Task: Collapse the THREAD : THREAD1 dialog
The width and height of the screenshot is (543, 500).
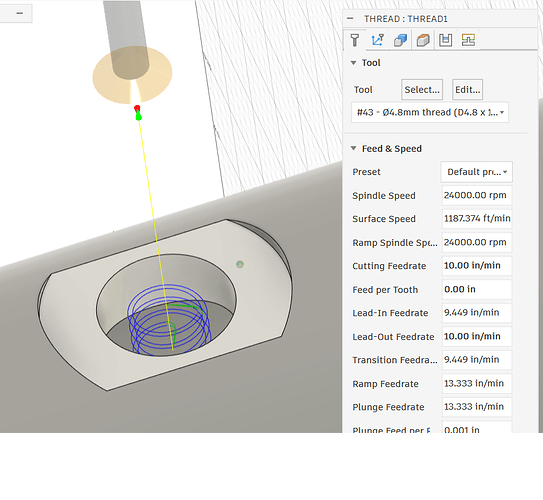Action: click(350, 18)
